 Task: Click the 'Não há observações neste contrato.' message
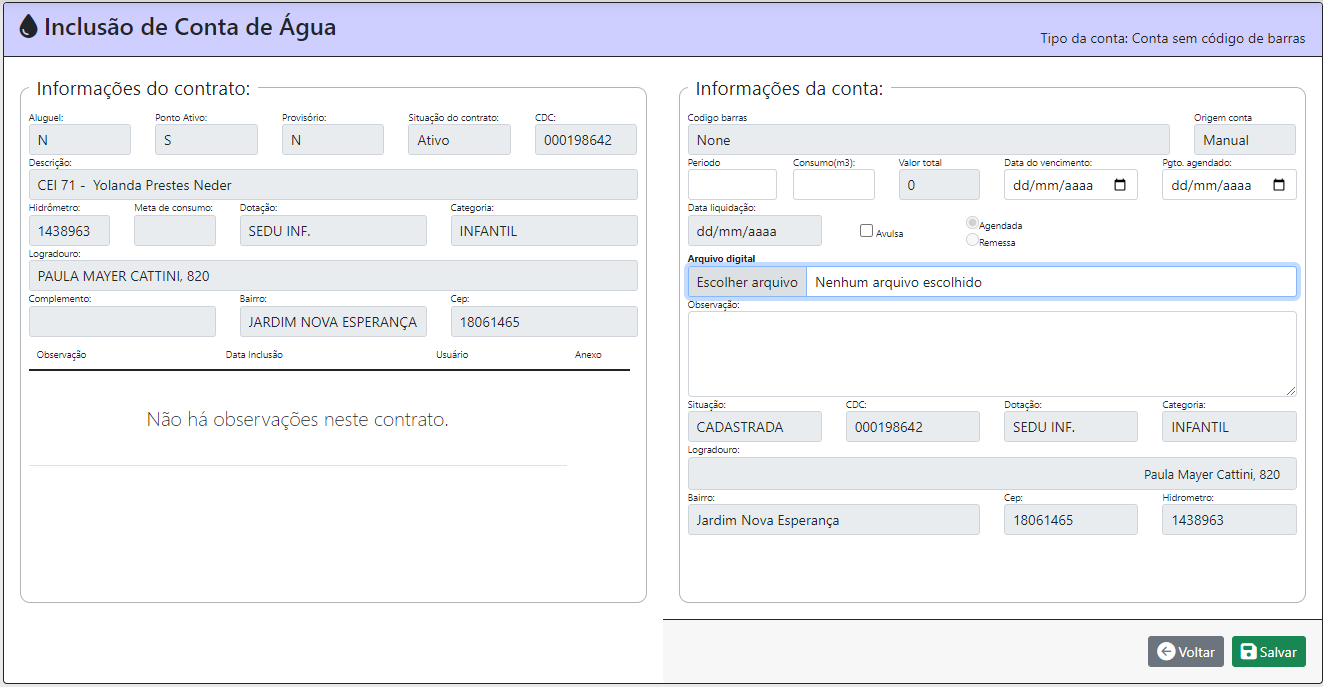(x=298, y=419)
